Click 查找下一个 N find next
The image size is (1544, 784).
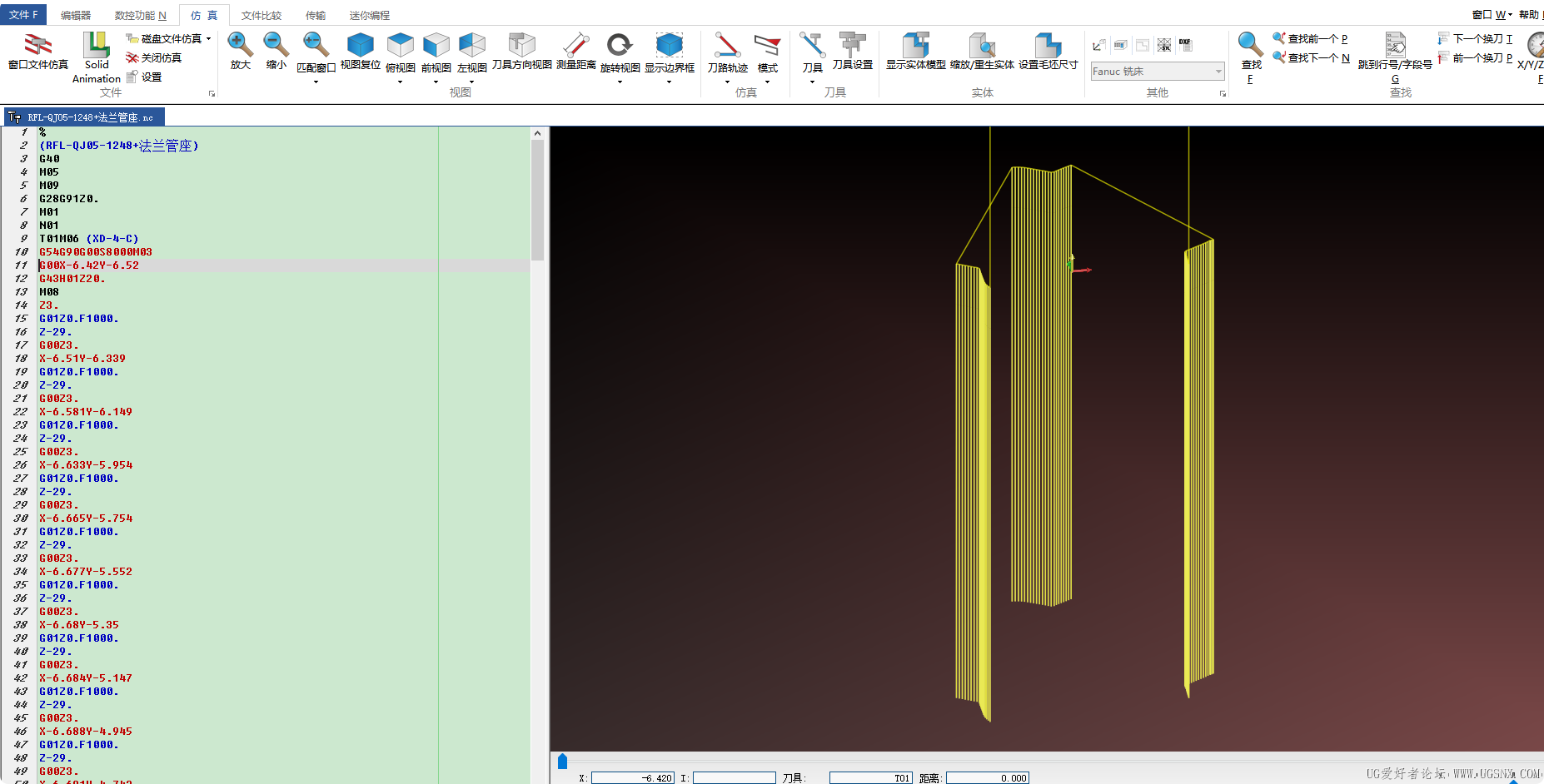pyautogui.click(x=1312, y=57)
